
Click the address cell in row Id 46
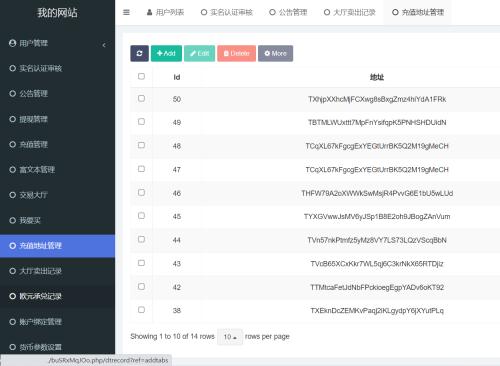(377, 193)
